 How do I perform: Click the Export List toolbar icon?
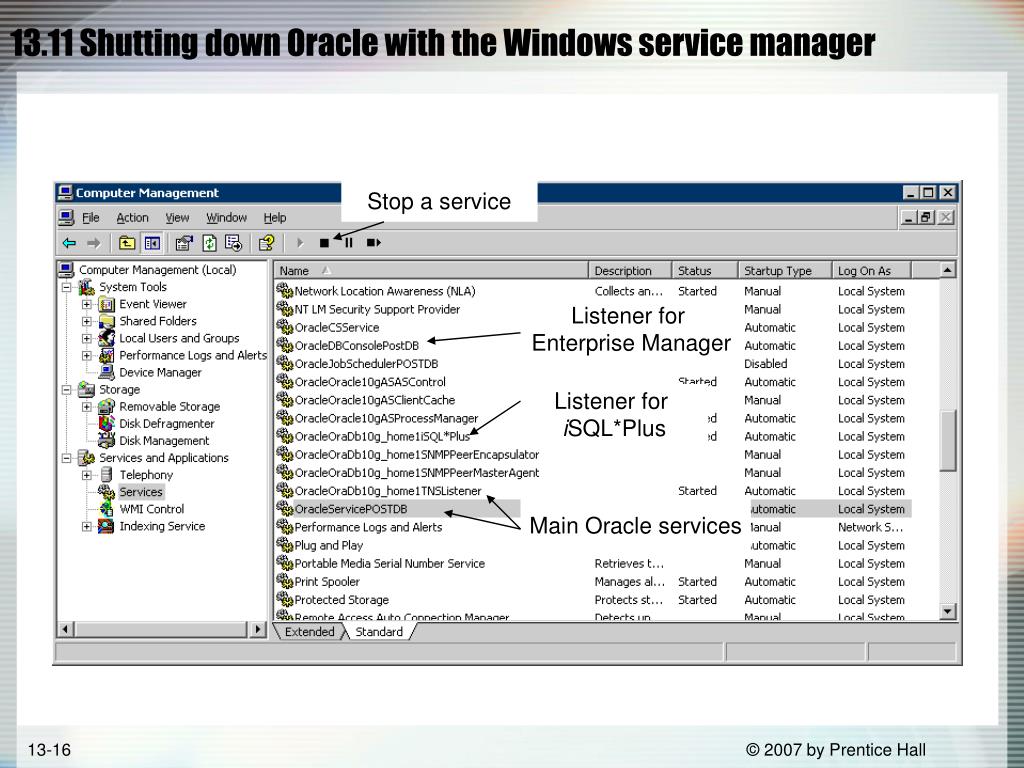233,243
